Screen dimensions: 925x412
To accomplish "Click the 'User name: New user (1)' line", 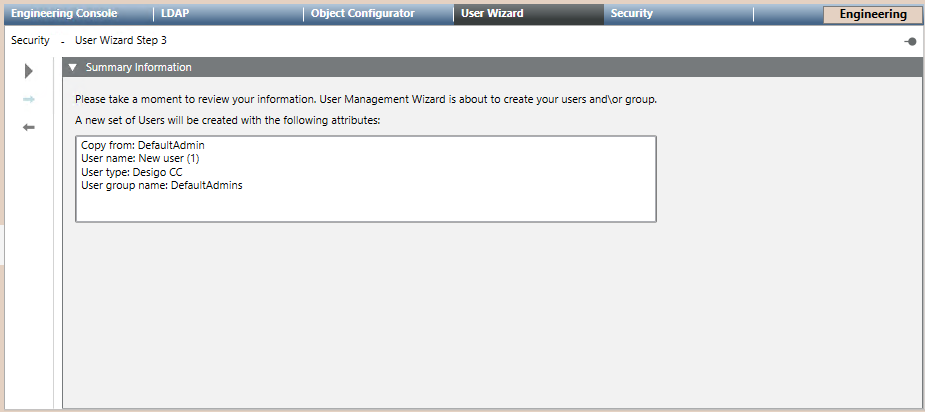I will pos(140,159).
